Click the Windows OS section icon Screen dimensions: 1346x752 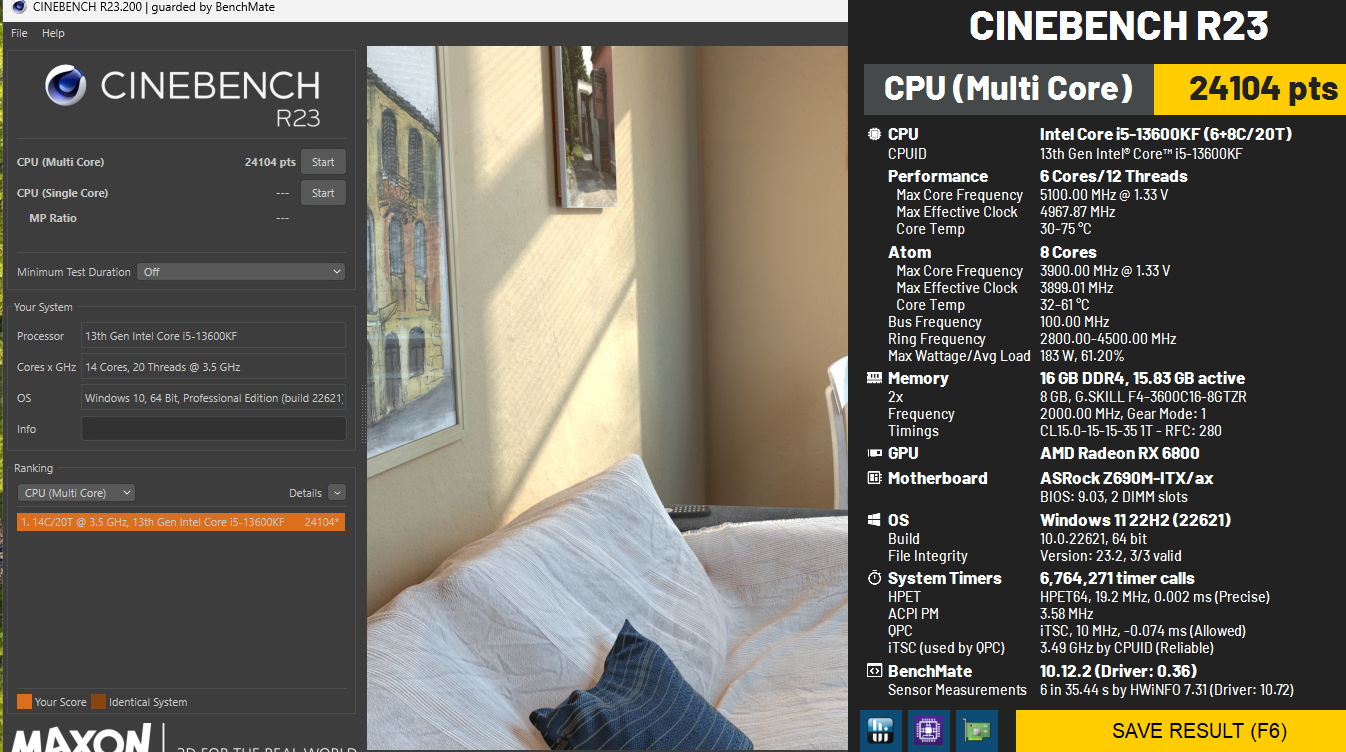[x=875, y=520]
